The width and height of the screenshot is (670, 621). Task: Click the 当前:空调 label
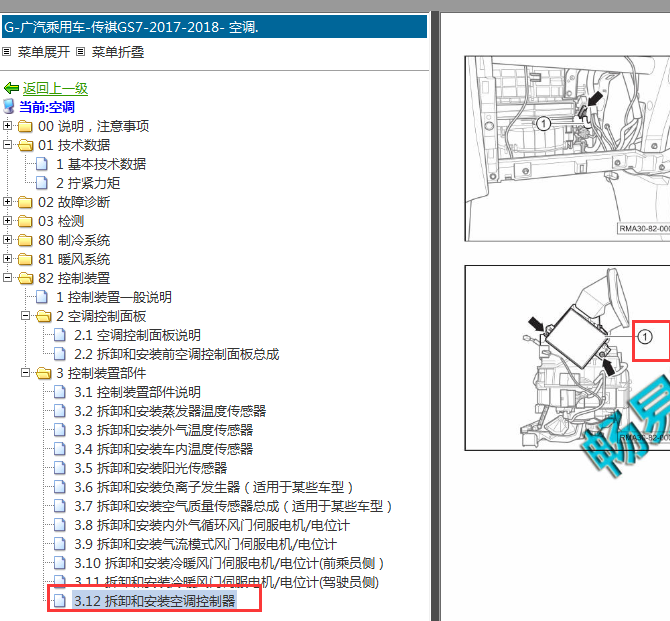[x=47, y=107]
